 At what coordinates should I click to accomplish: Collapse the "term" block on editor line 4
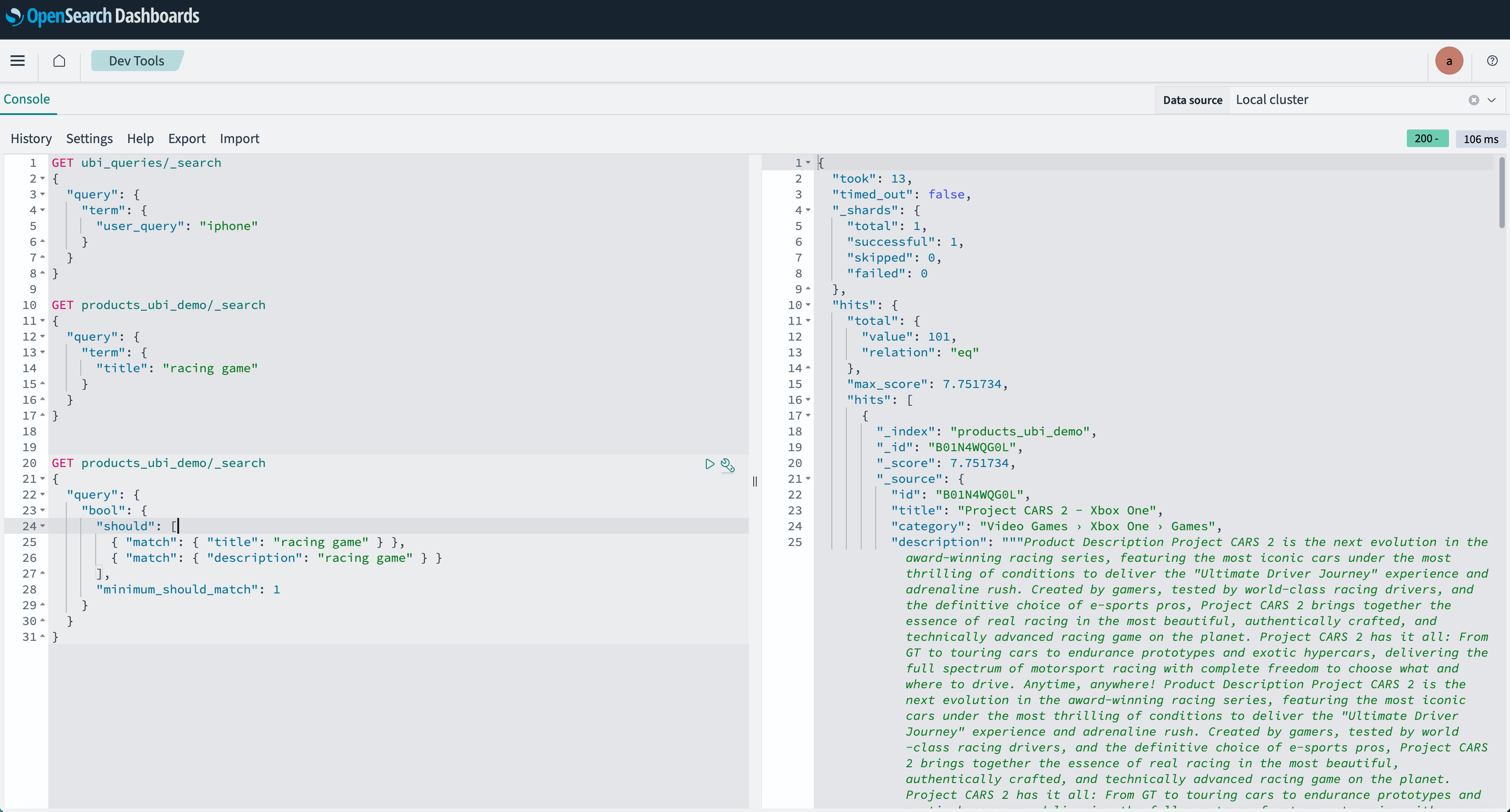point(43,211)
